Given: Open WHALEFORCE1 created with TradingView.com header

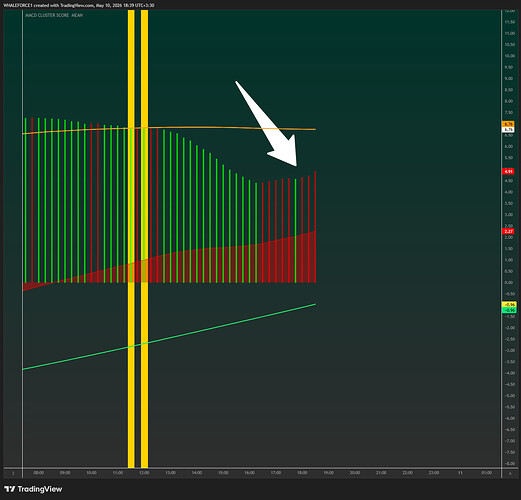Looking at the screenshot, I should pyautogui.click(x=79, y=5).
